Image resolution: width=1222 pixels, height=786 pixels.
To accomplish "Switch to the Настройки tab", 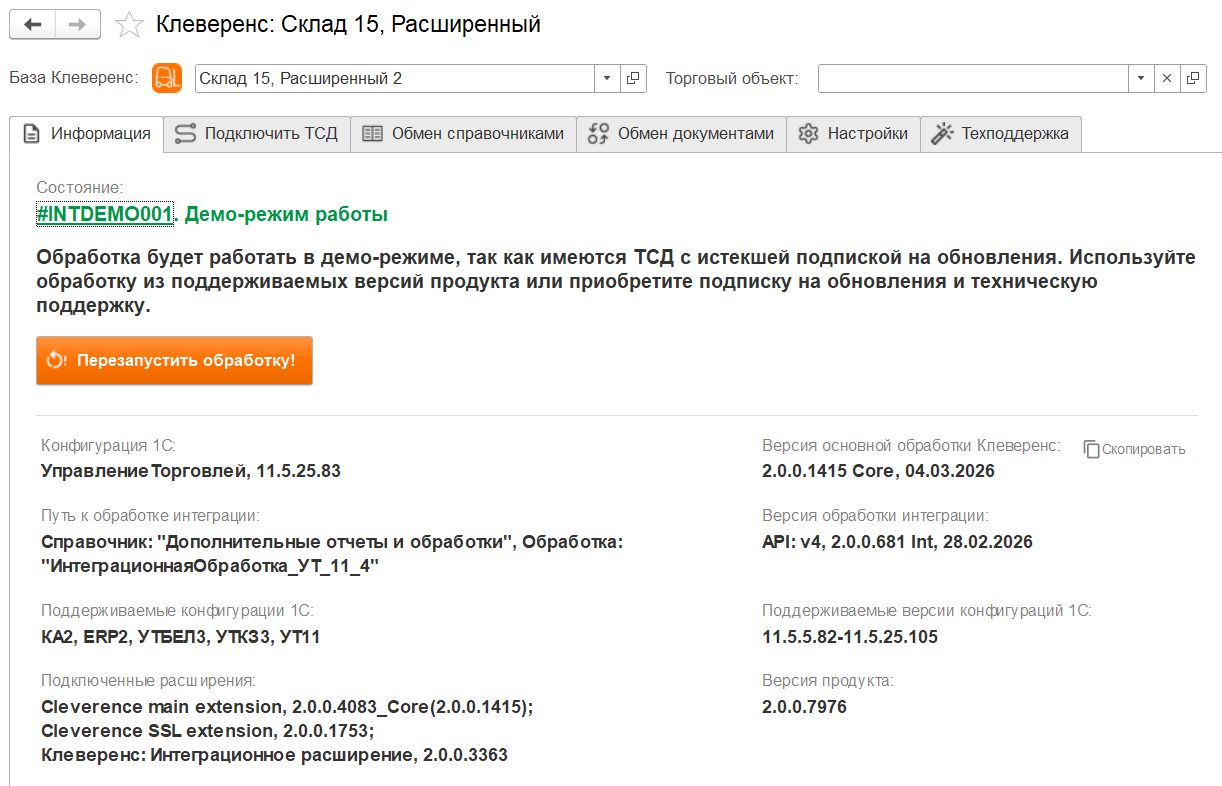I will (x=853, y=134).
